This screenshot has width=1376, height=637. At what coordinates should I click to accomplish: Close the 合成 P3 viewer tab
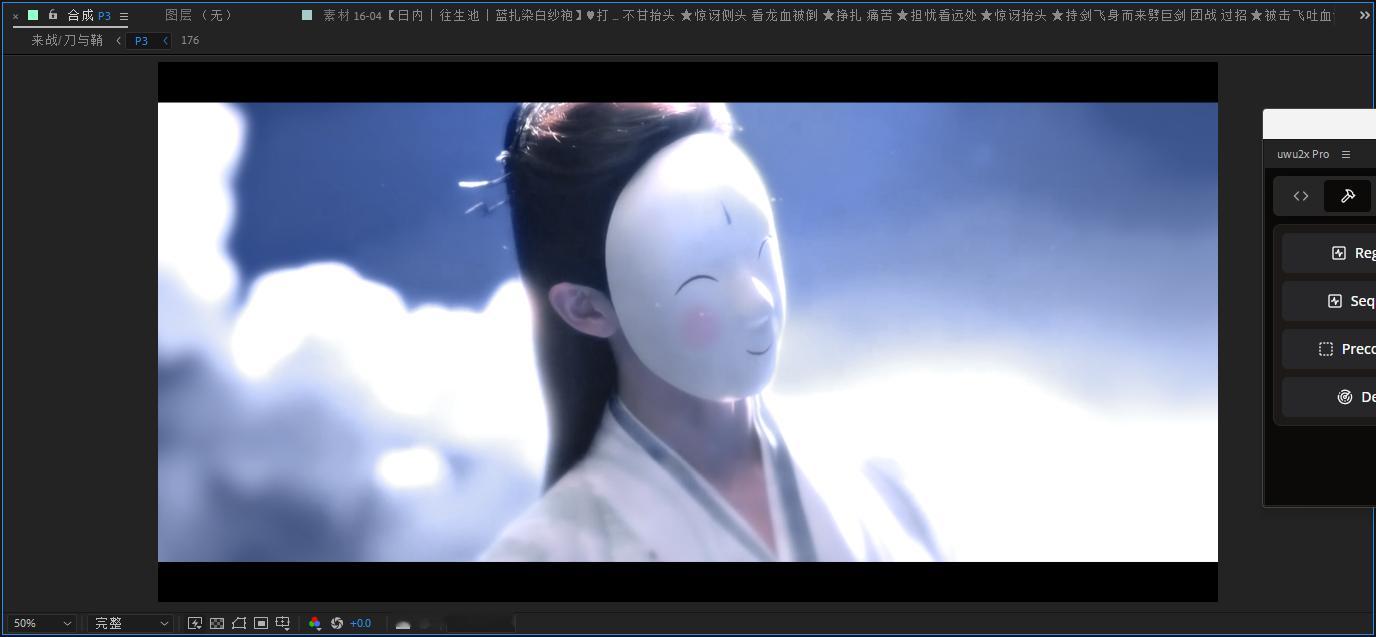[x=15, y=16]
